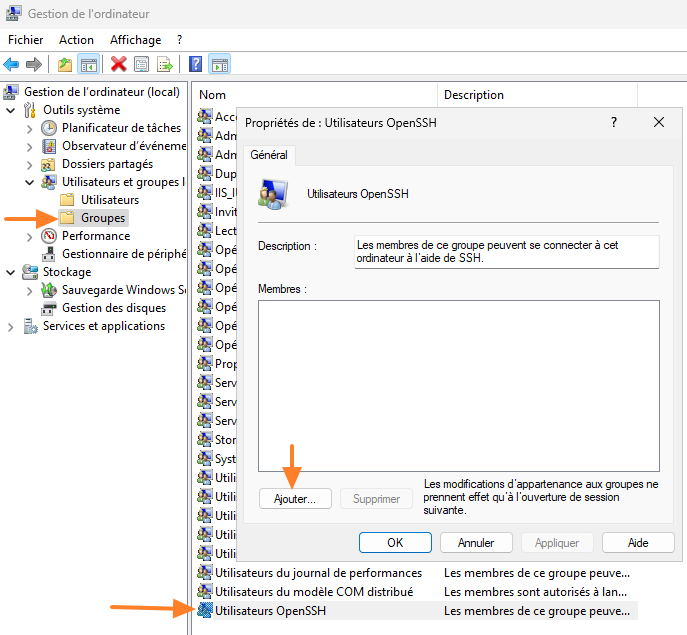Screen dimensions: 687x635
Task: Click the blue Help question mark icon
Action: pos(196,64)
